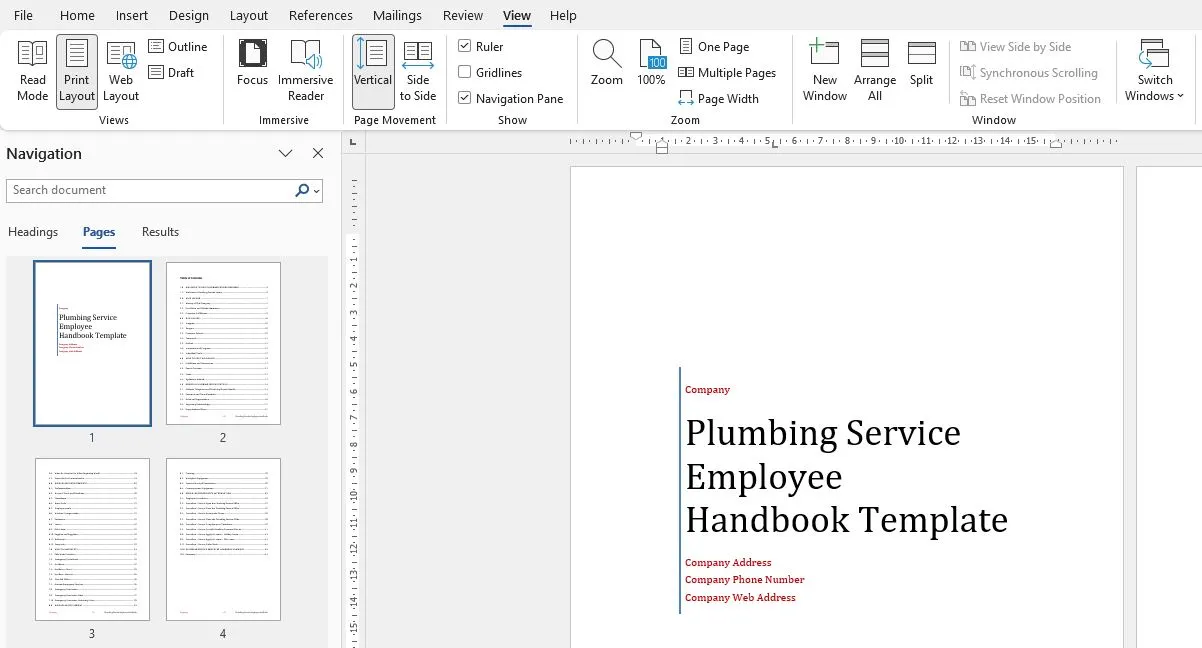
Task: Open the Insert tab
Action: (132, 15)
